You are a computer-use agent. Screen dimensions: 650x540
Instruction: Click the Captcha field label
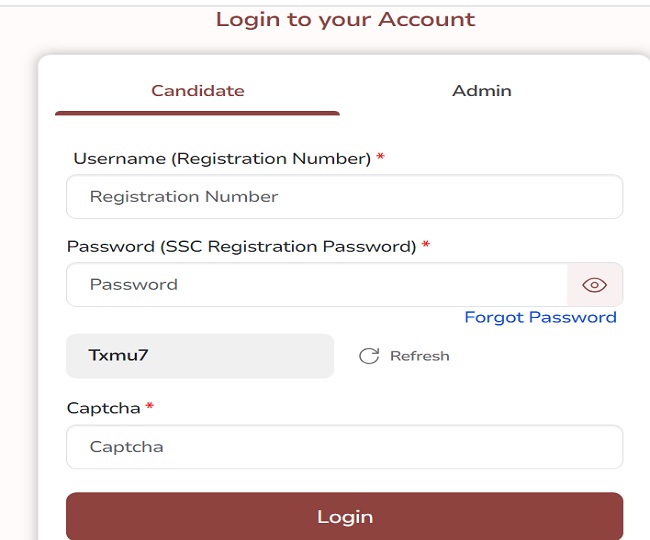[x=104, y=408]
